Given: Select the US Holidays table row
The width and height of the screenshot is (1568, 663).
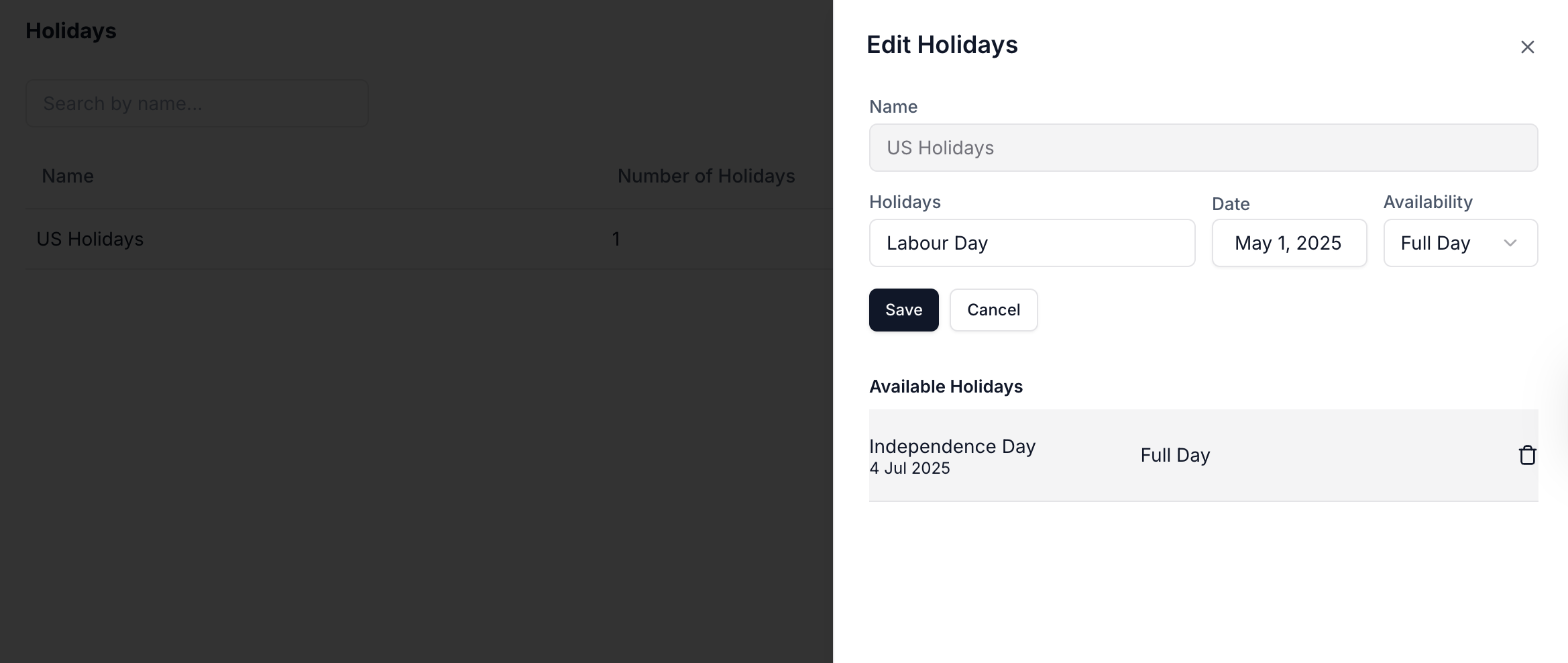Looking at the screenshot, I should pos(429,239).
